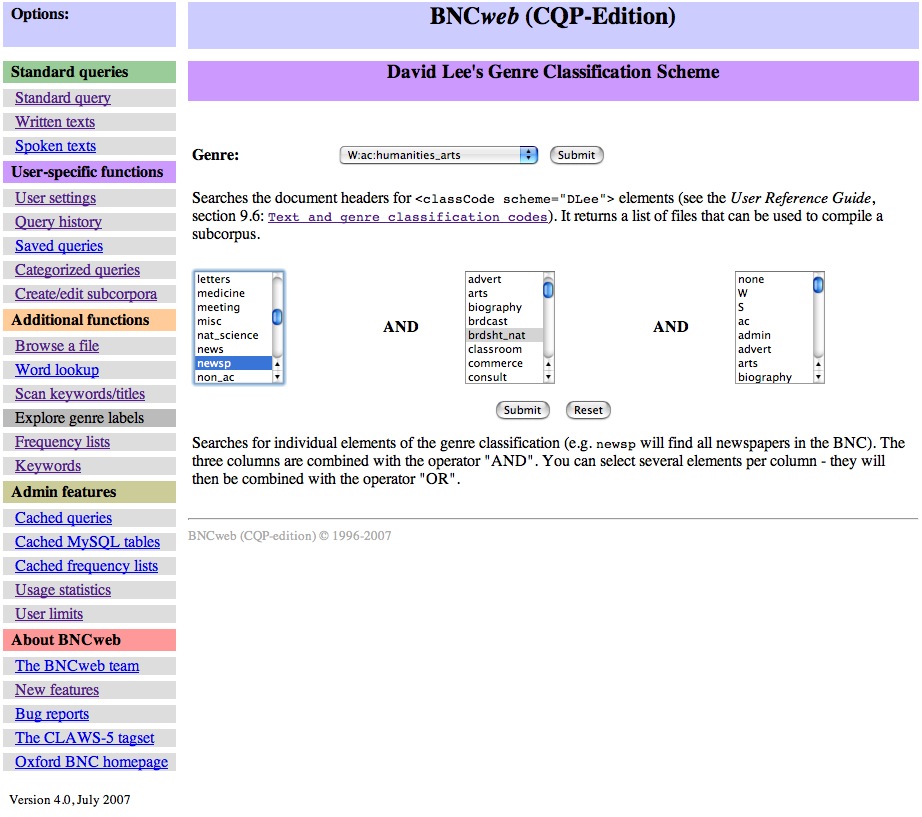Select 'nat_science' in the first genre list
922x817 pixels.
[x=228, y=336]
